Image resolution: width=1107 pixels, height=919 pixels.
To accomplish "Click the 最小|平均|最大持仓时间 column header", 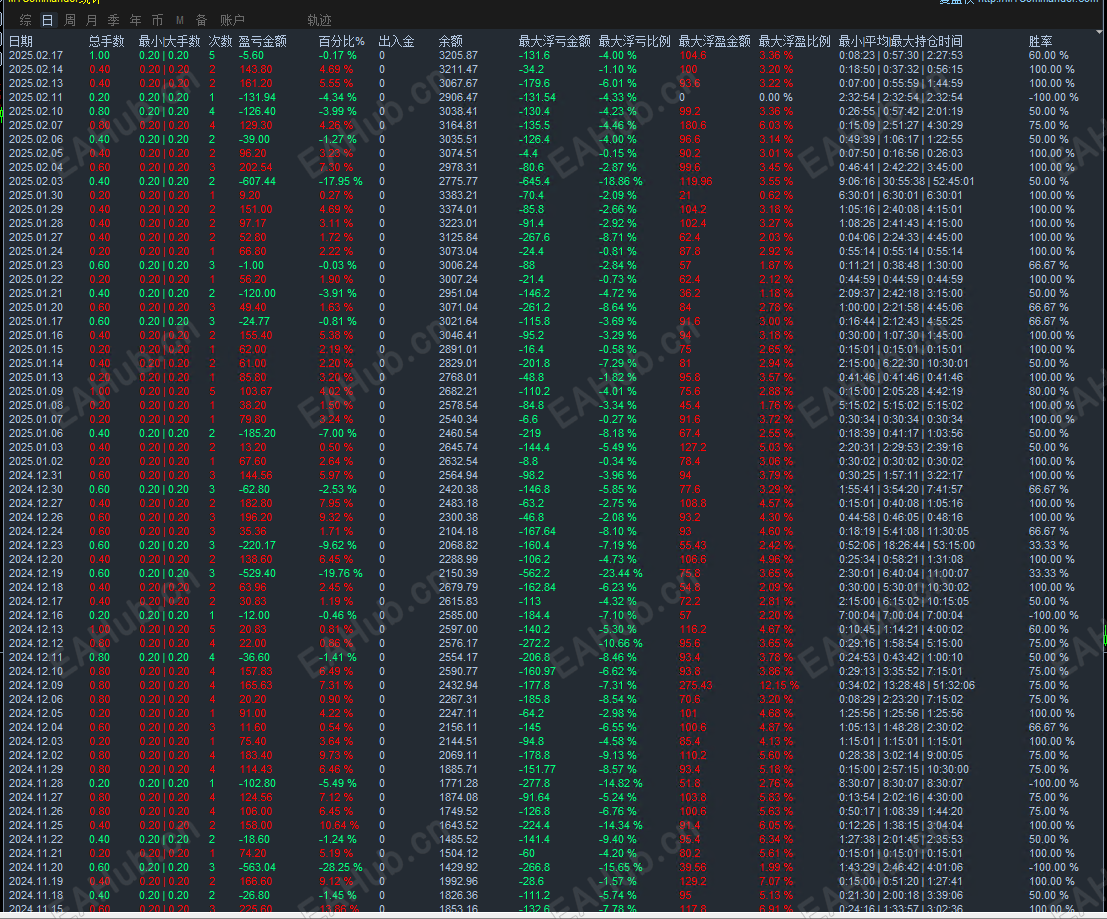I will click(900, 41).
